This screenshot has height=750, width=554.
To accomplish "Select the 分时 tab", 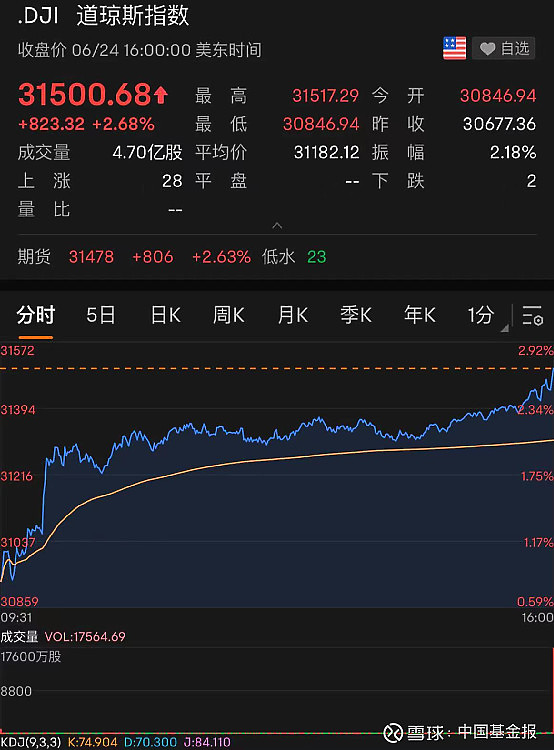I will click(x=36, y=315).
